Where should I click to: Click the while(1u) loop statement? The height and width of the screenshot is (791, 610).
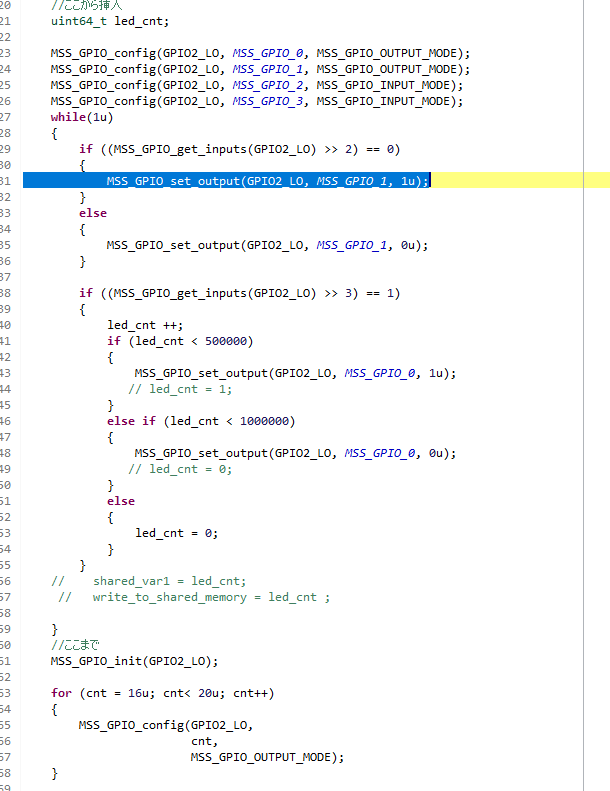(84, 117)
